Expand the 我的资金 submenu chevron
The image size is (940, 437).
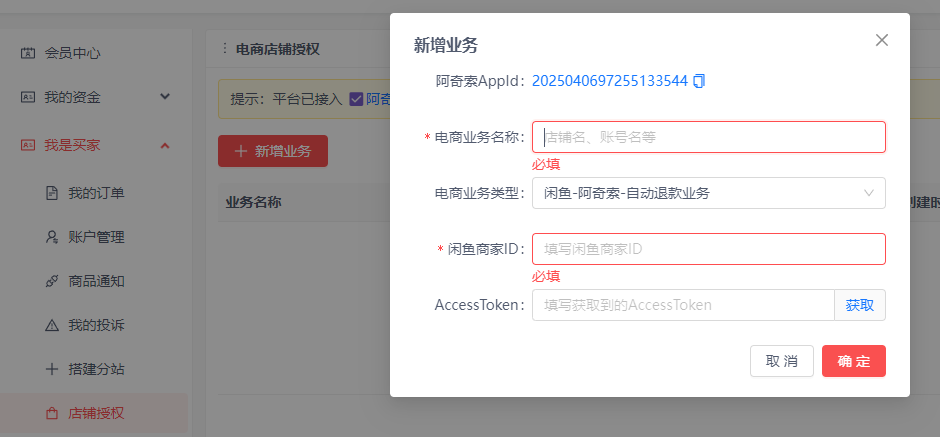coord(165,97)
